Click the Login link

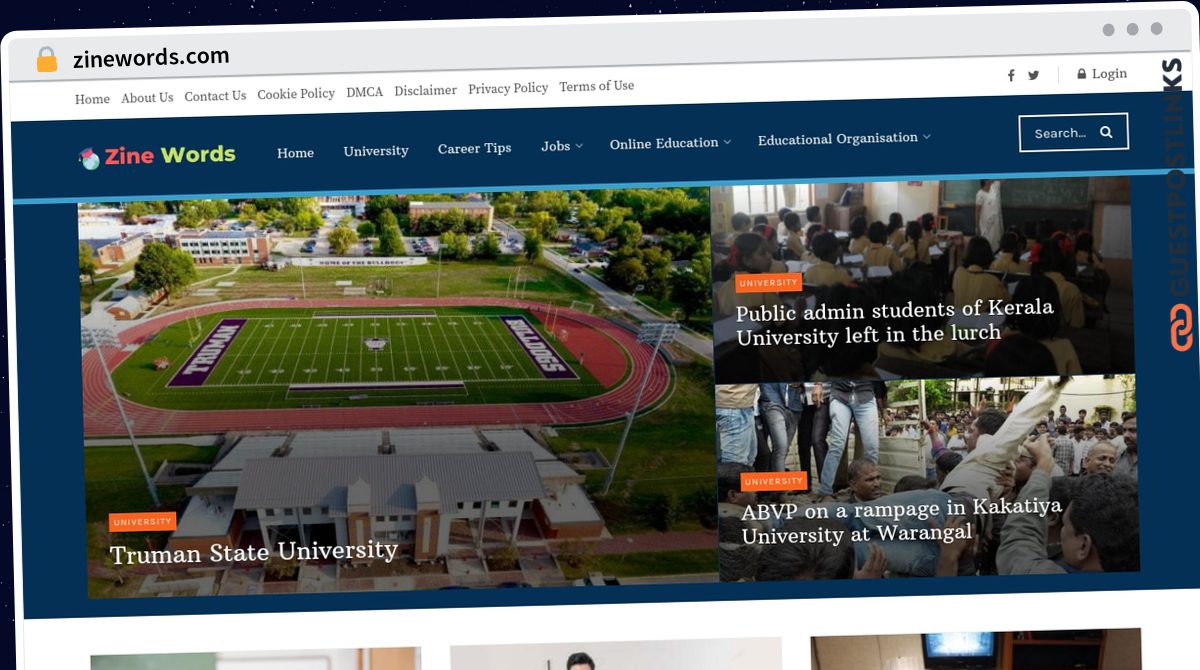point(1109,74)
